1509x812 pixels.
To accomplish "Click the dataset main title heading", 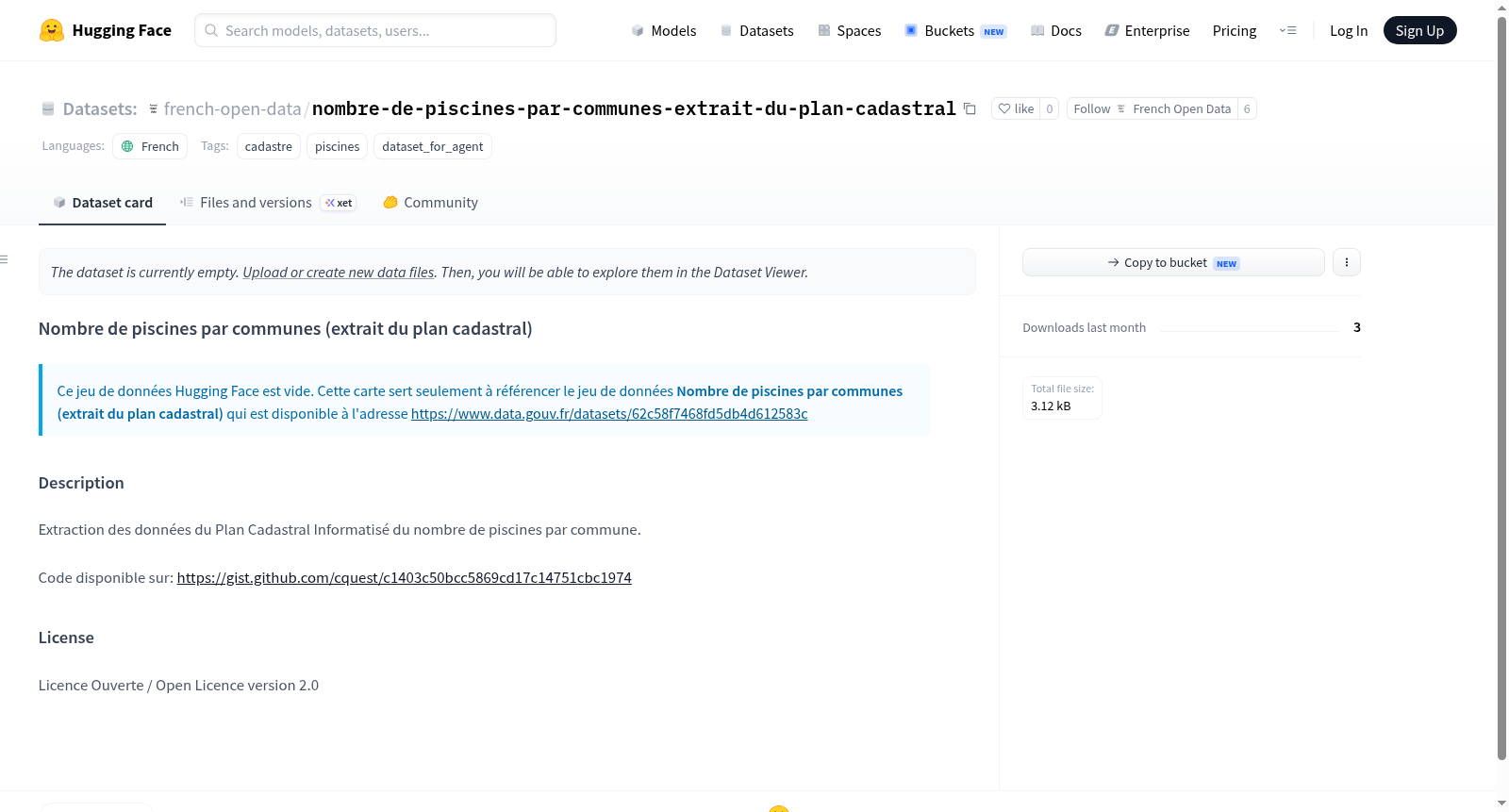I will [285, 328].
